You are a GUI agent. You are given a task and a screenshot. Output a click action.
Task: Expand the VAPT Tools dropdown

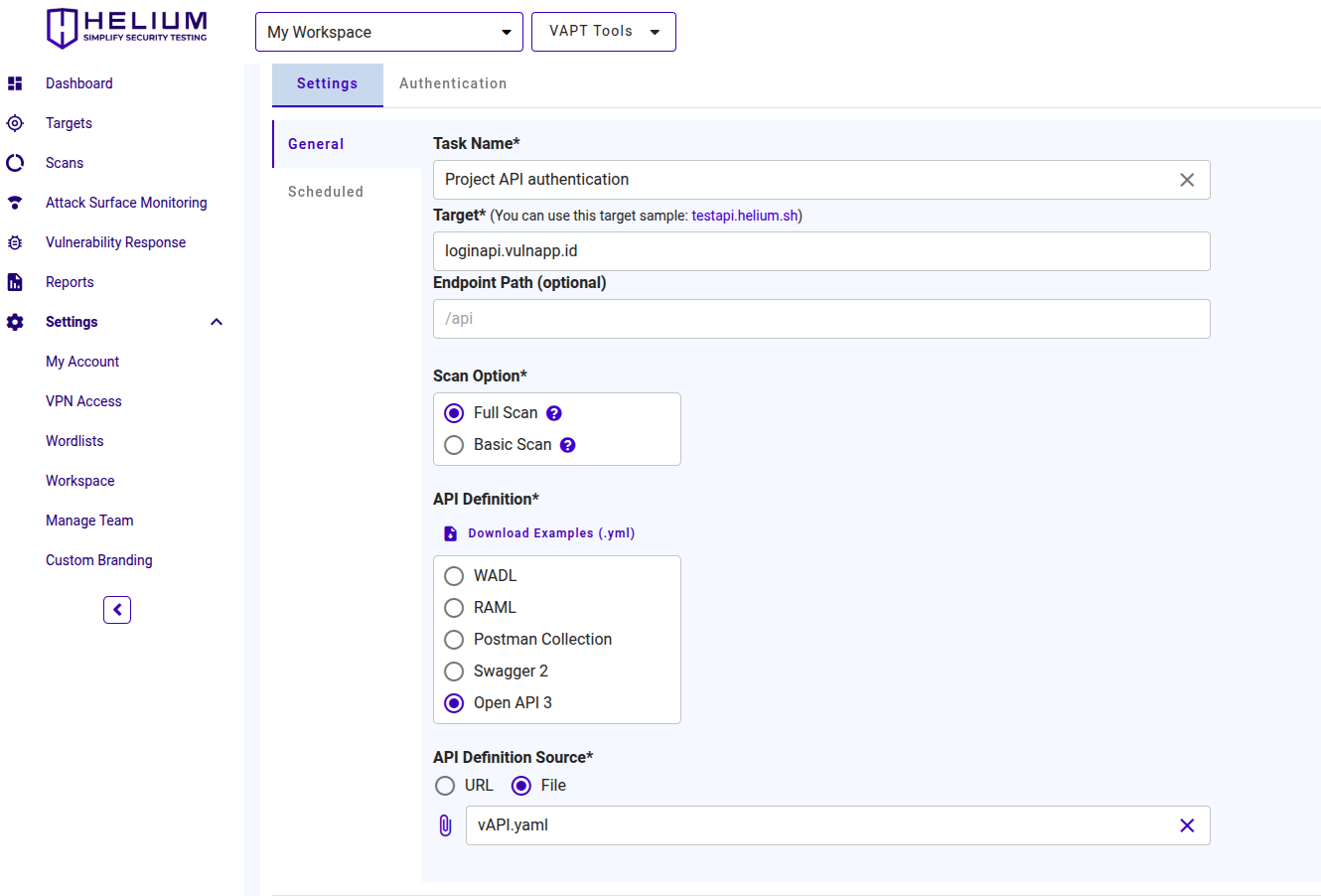point(603,32)
